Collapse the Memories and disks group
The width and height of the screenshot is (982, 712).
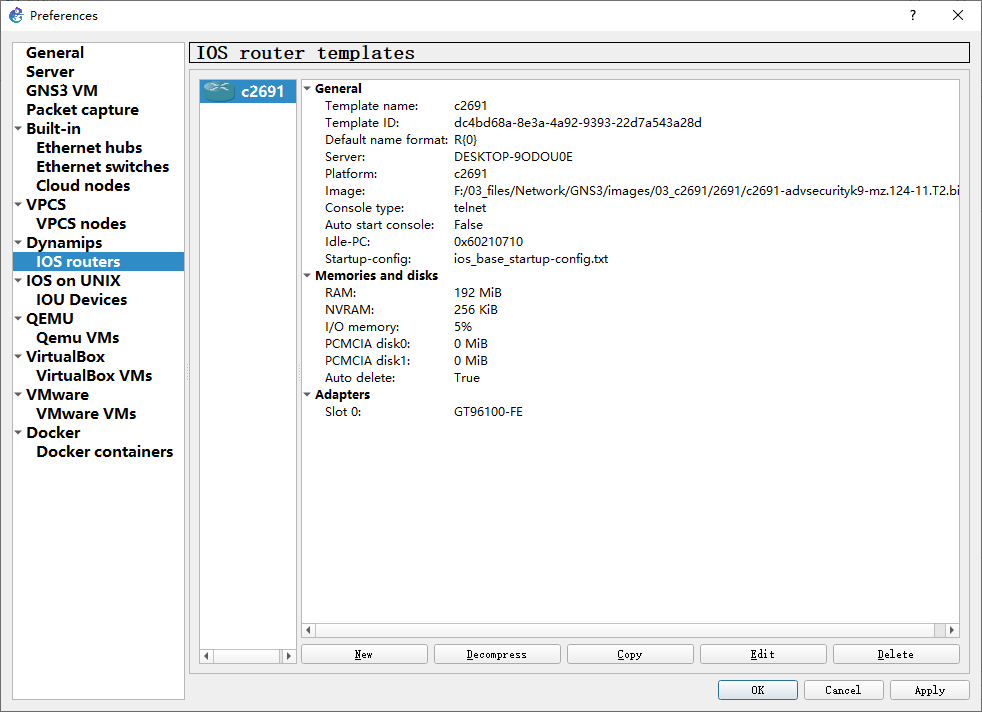tap(308, 276)
